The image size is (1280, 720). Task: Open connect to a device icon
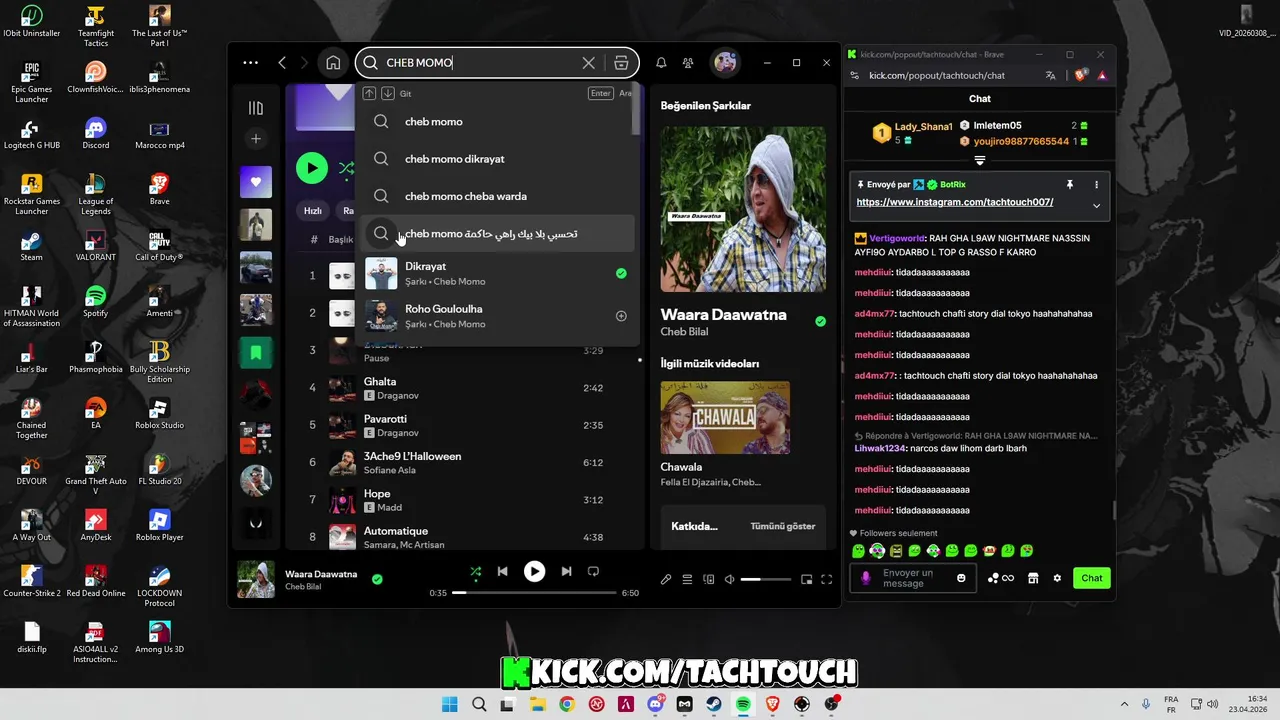pyautogui.click(x=708, y=579)
